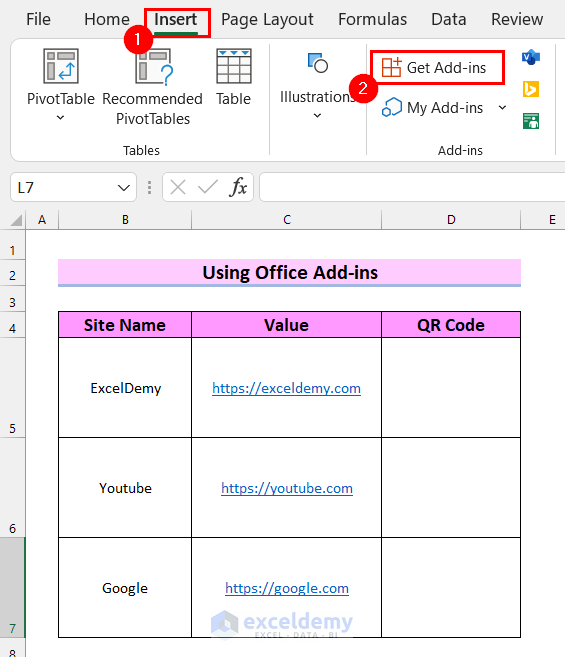This screenshot has width=565, height=657.
Task: Click the Visio Data Visualizer add-in icon
Action: (531, 57)
